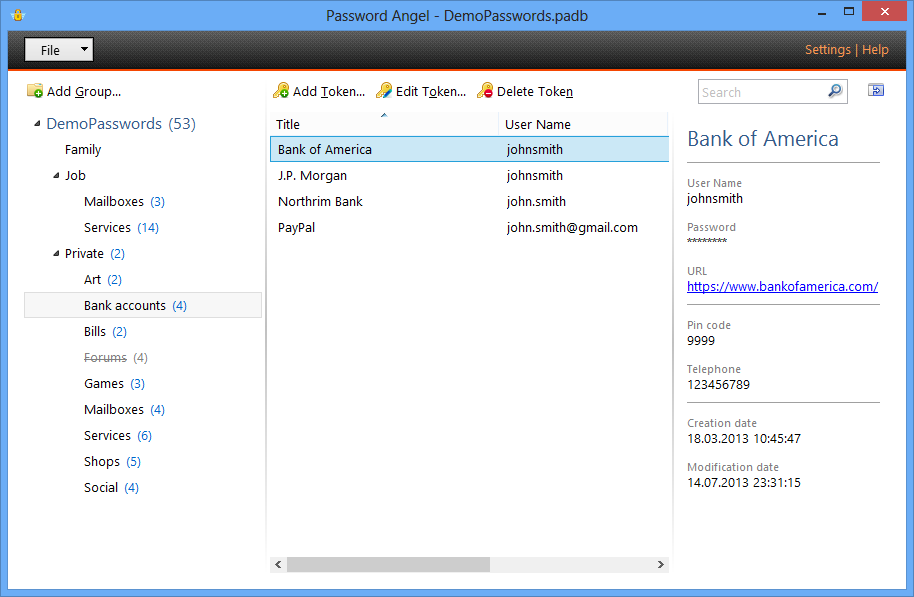This screenshot has height=597, width=914.
Task: Select the Family group
Action: point(83,150)
